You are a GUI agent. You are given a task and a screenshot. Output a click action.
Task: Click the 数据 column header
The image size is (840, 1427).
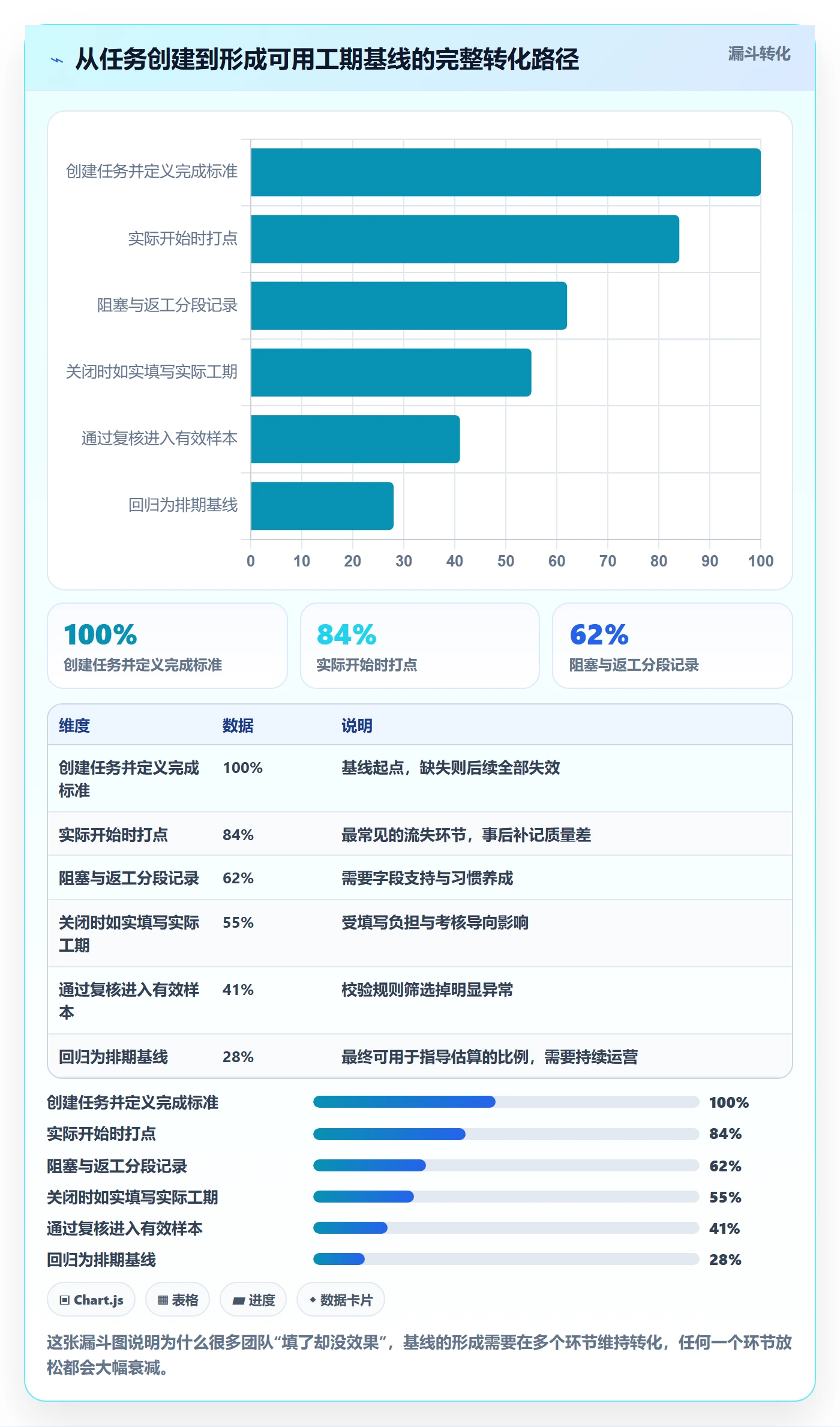[238, 726]
